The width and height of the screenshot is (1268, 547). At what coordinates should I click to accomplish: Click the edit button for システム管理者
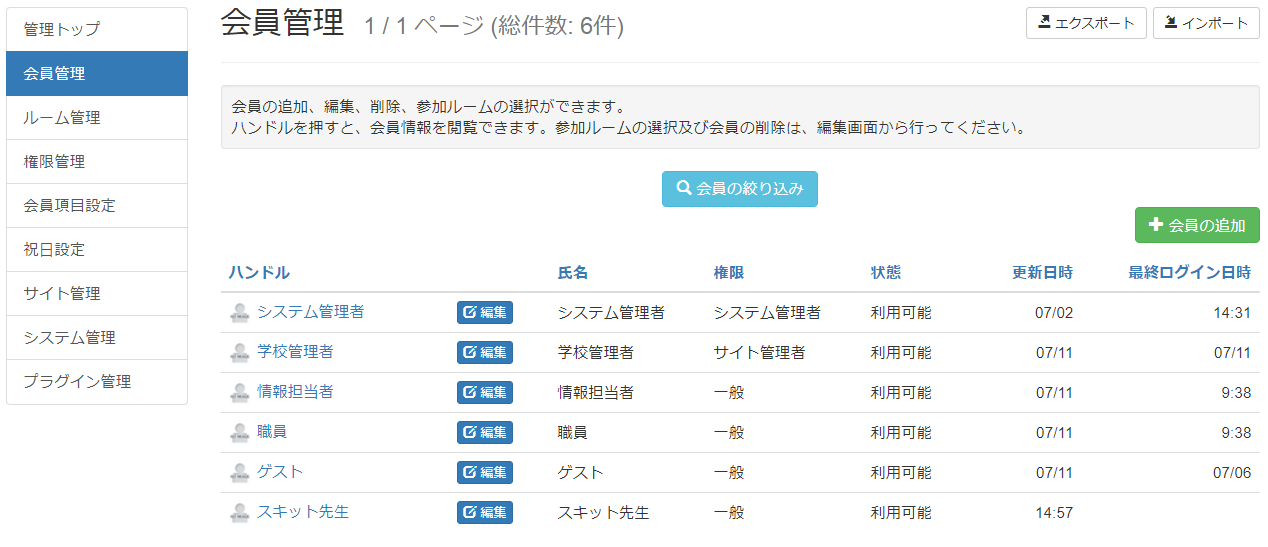(x=485, y=313)
